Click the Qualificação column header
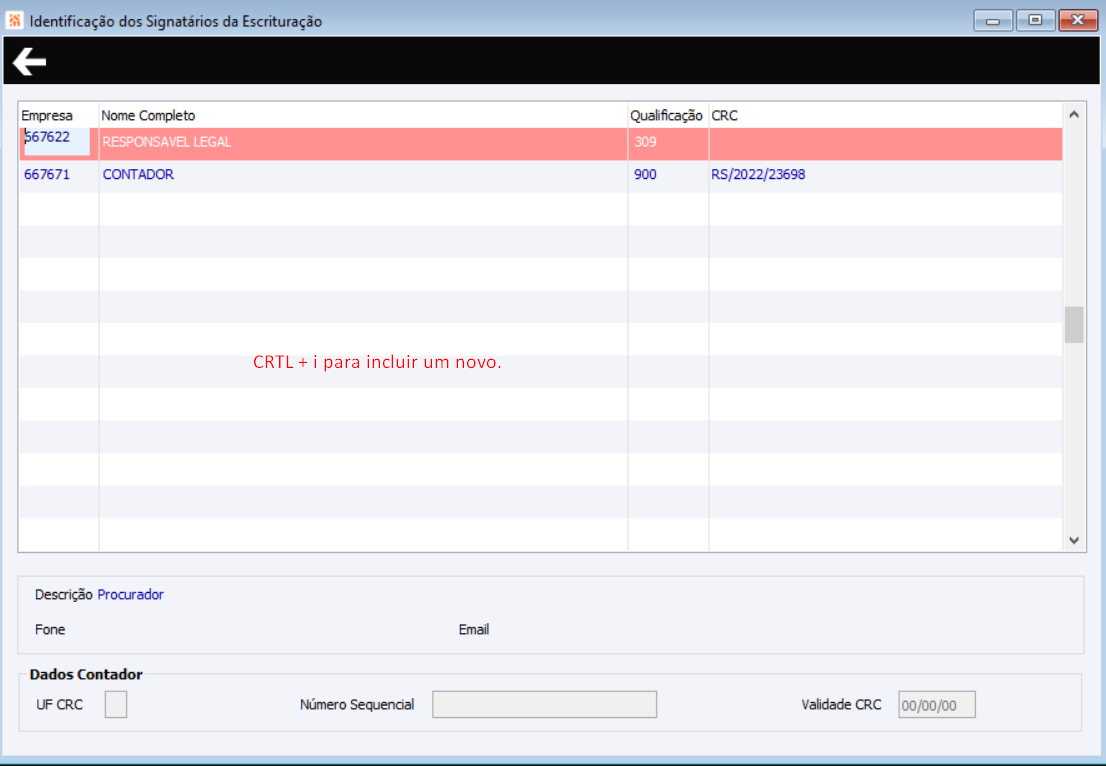 666,116
